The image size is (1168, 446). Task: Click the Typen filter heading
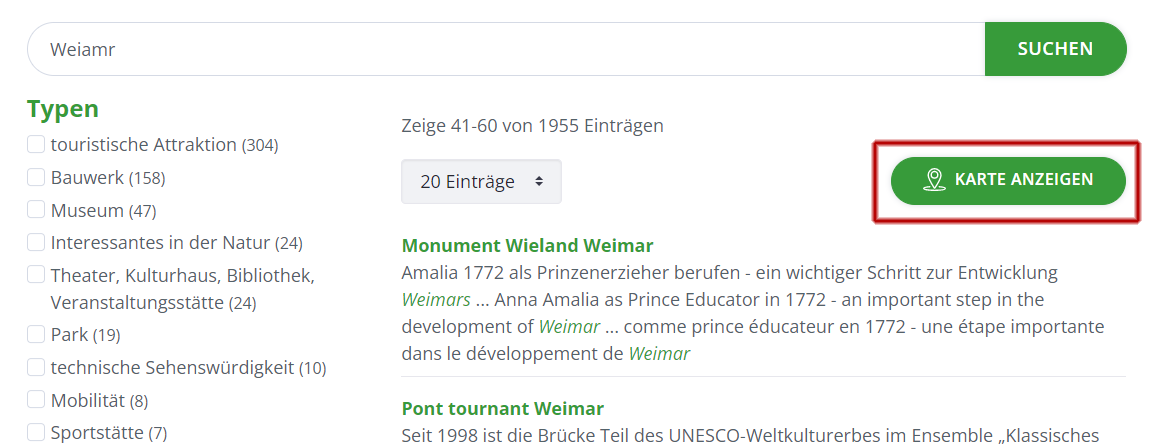pos(63,109)
